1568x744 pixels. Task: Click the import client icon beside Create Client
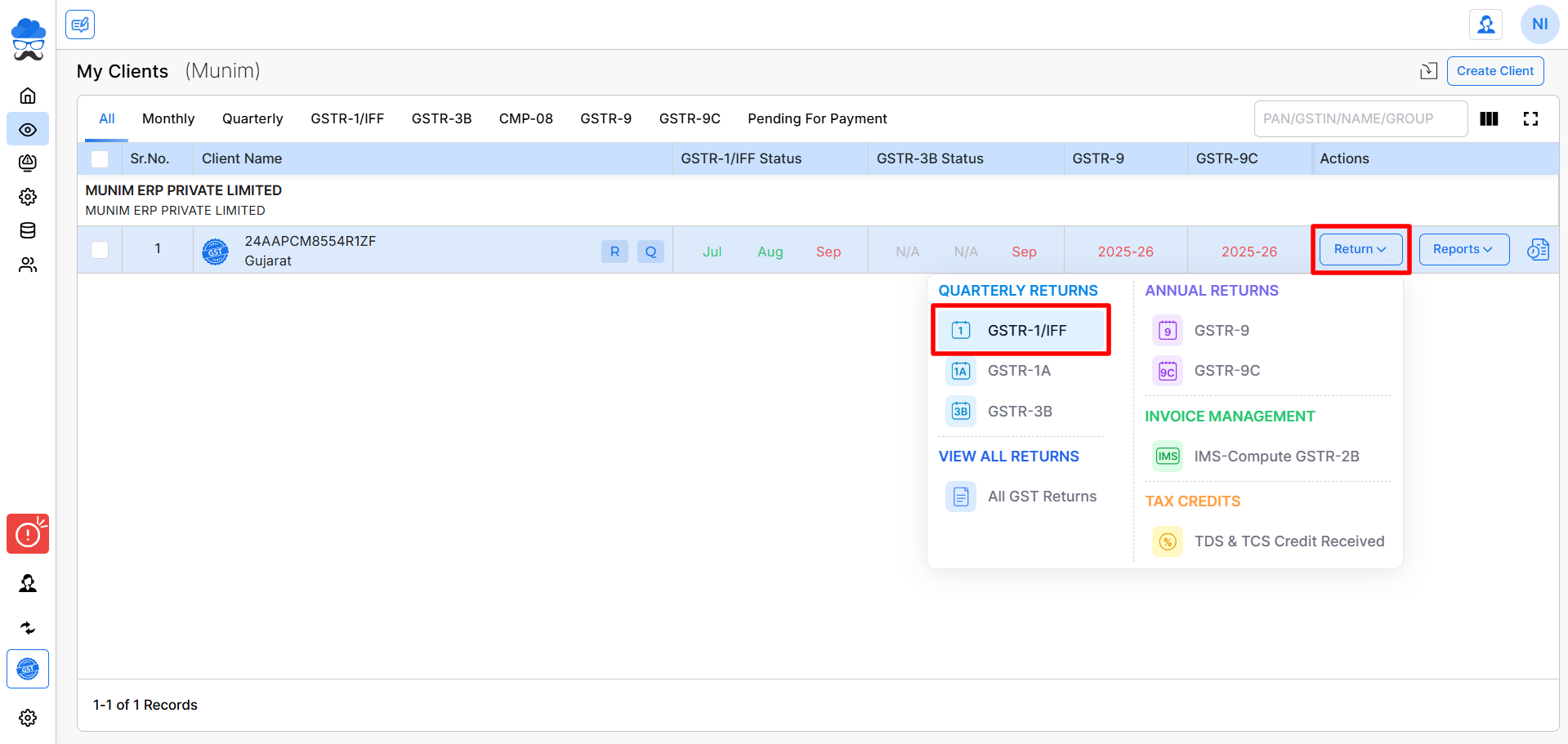[x=1428, y=71]
